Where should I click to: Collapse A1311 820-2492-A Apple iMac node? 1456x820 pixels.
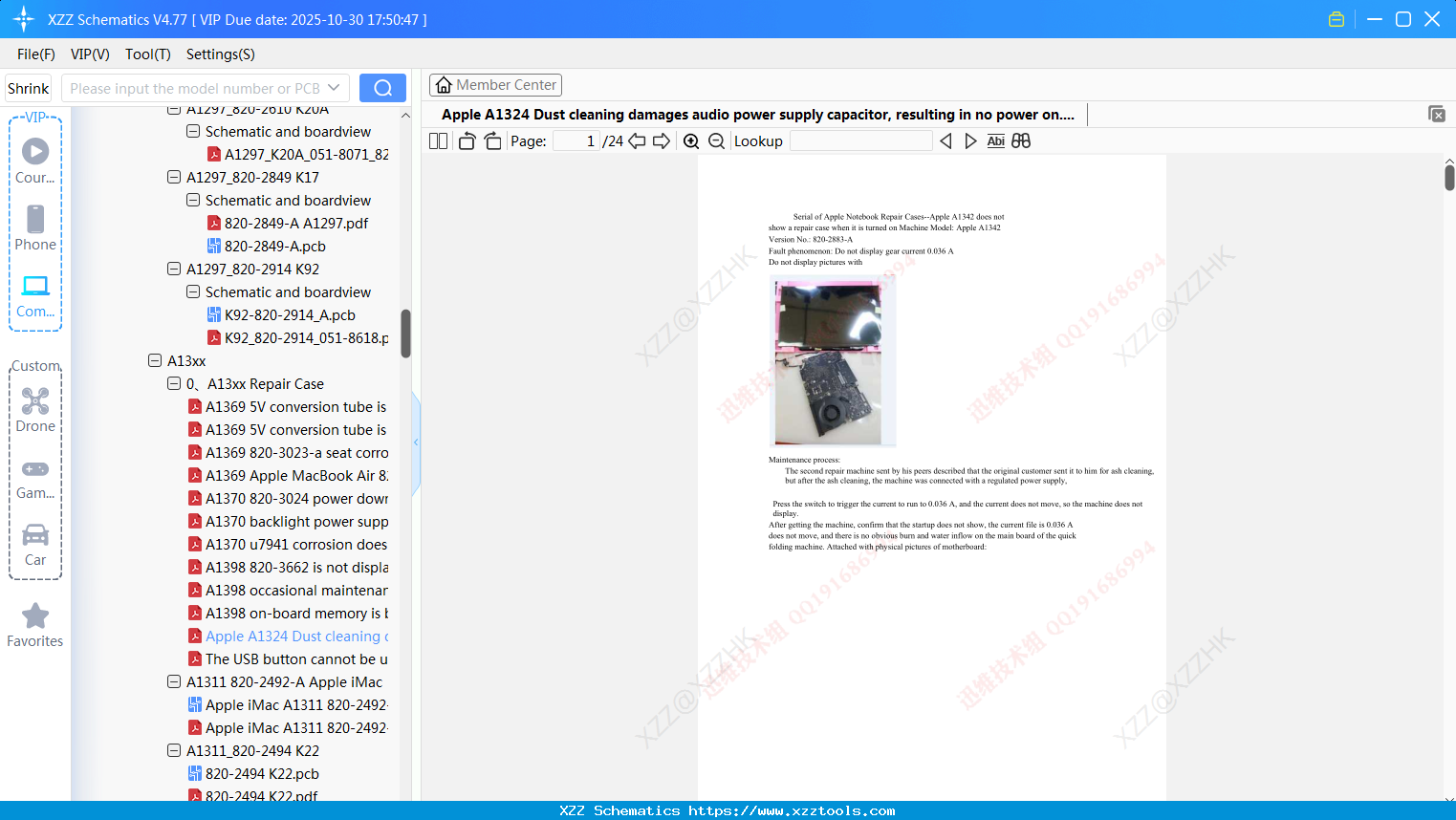pos(174,681)
